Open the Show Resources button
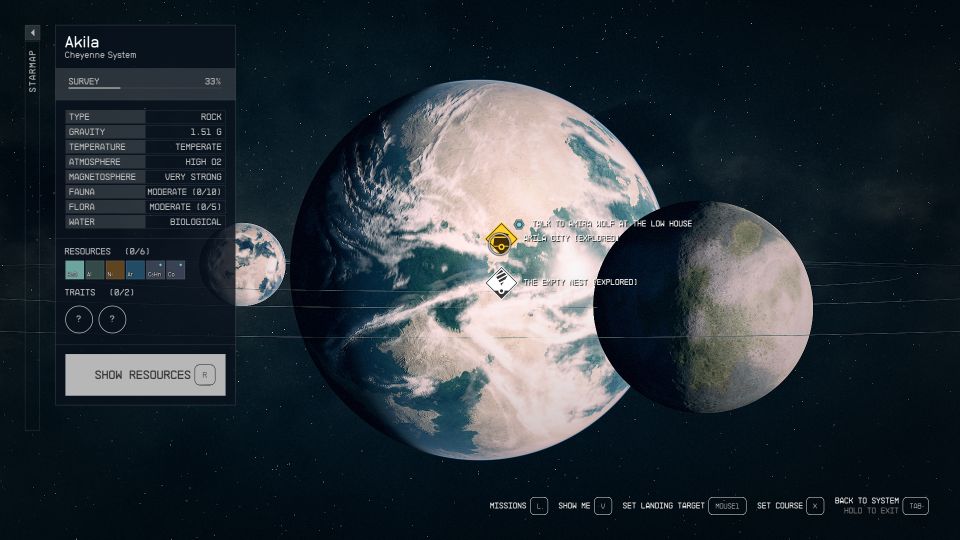The width and height of the screenshot is (960, 540). point(145,375)
